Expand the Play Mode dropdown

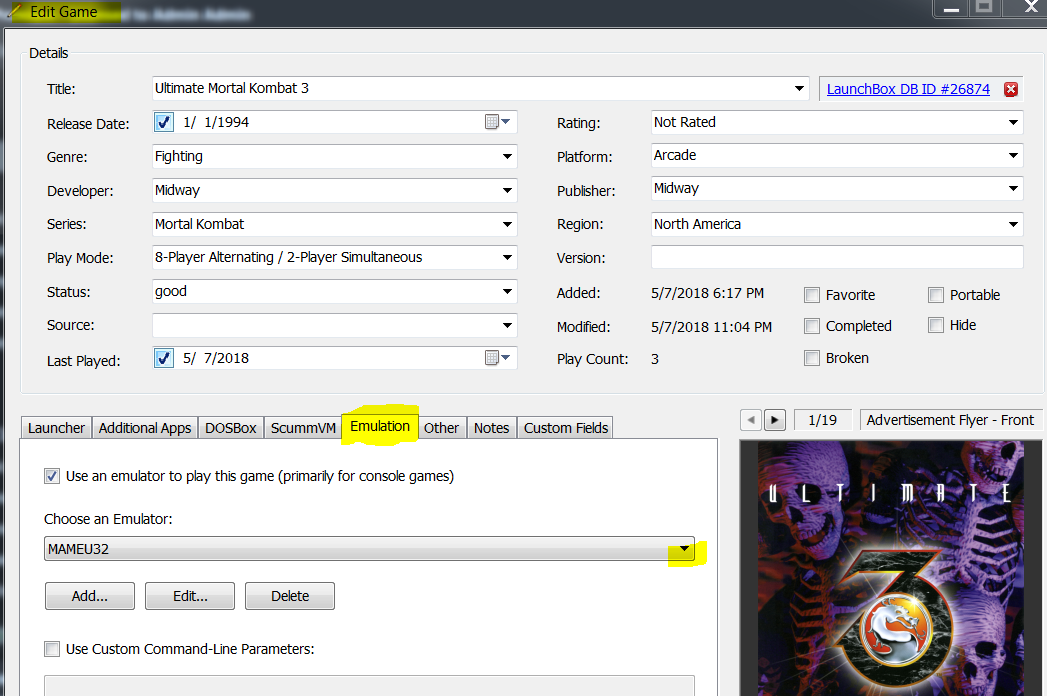(x=507, y=257)
